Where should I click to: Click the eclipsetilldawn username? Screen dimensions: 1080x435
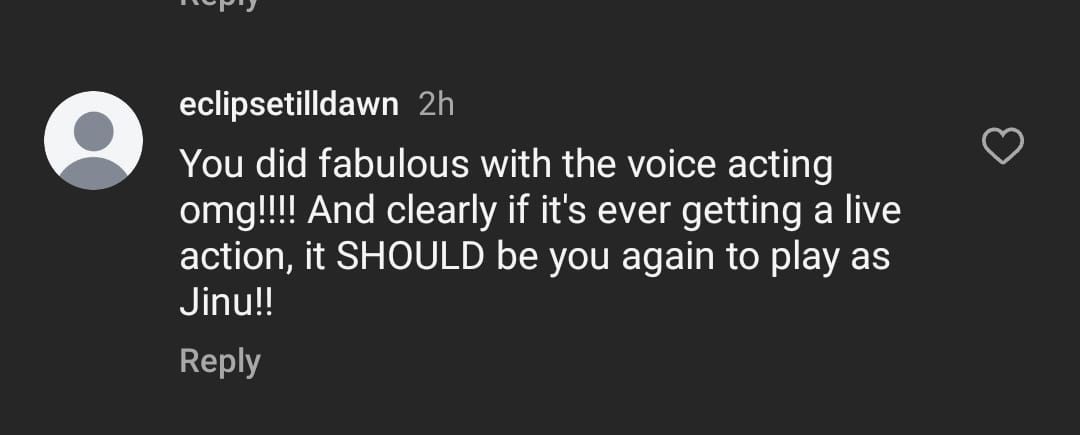(289, 104)
